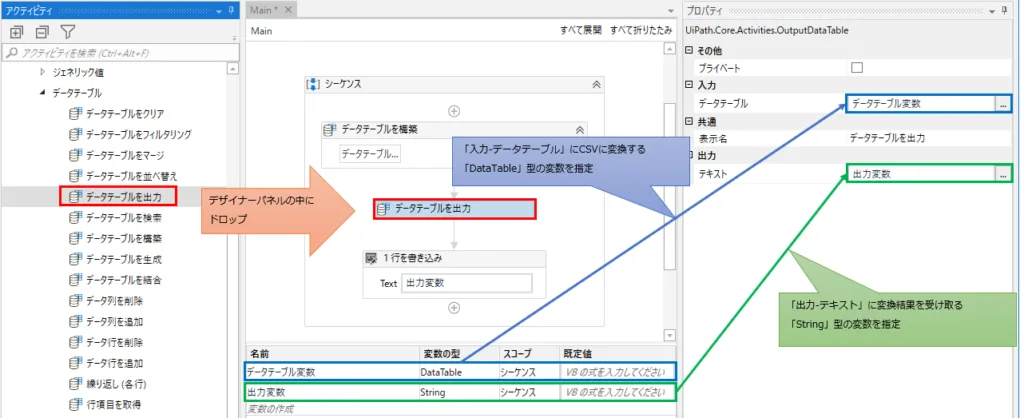Viewport: 1024px width, 418px height.
Task: Select データテーブルを出力 activity in the designer
Action: point(455,209)
